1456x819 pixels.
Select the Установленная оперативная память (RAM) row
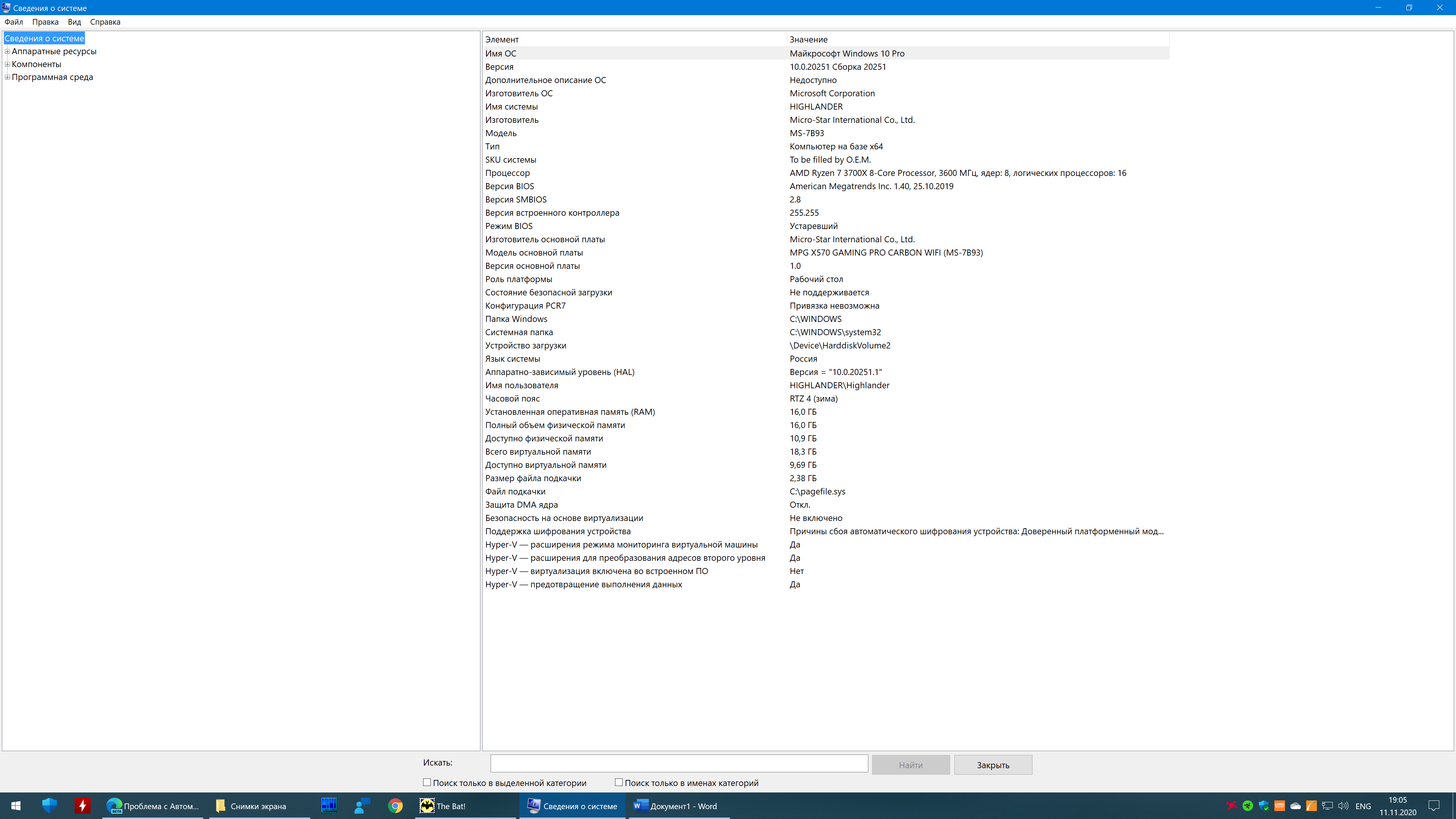826,411
